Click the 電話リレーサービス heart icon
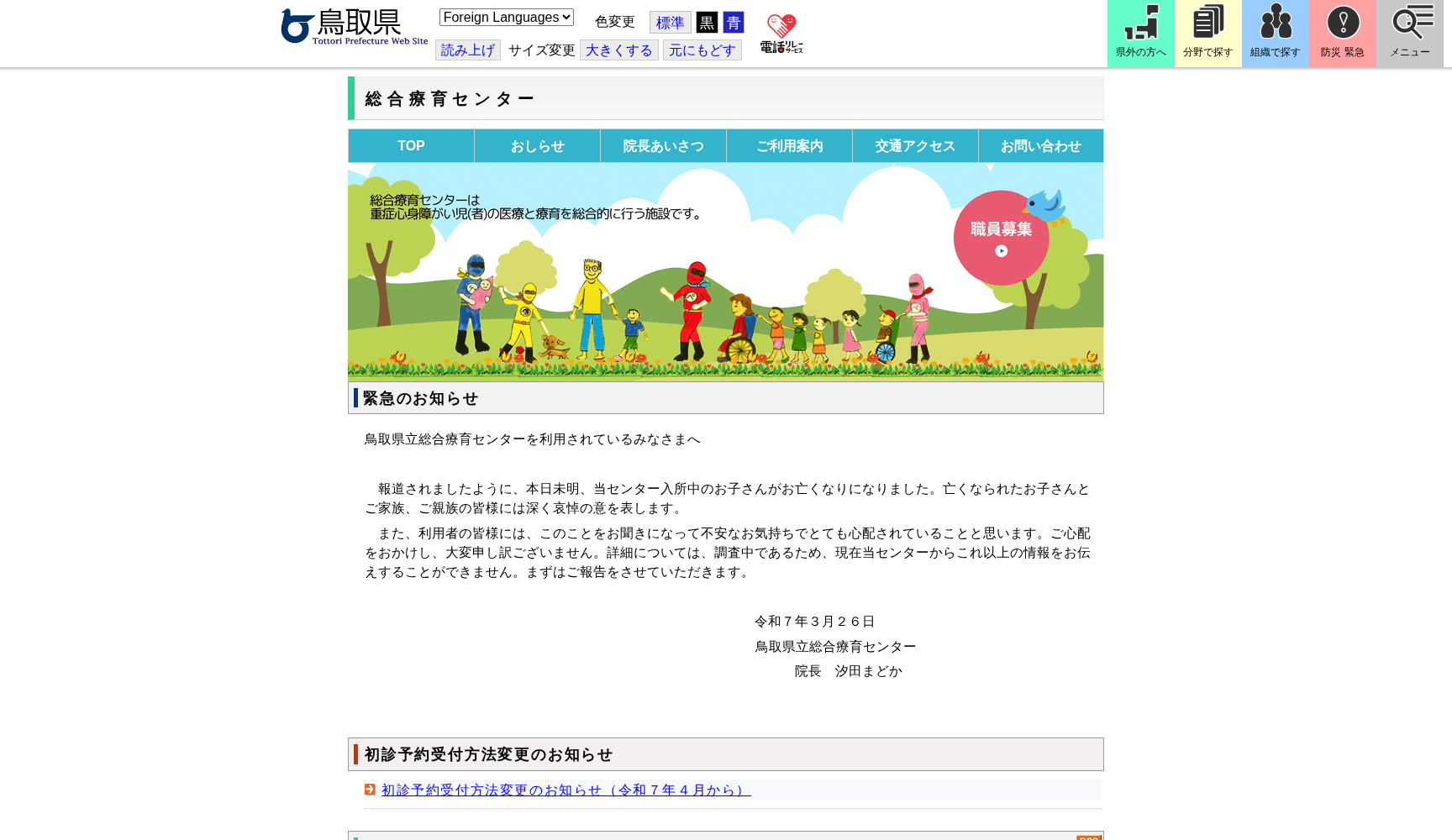 pyautogui.click(x=781, y=32)
